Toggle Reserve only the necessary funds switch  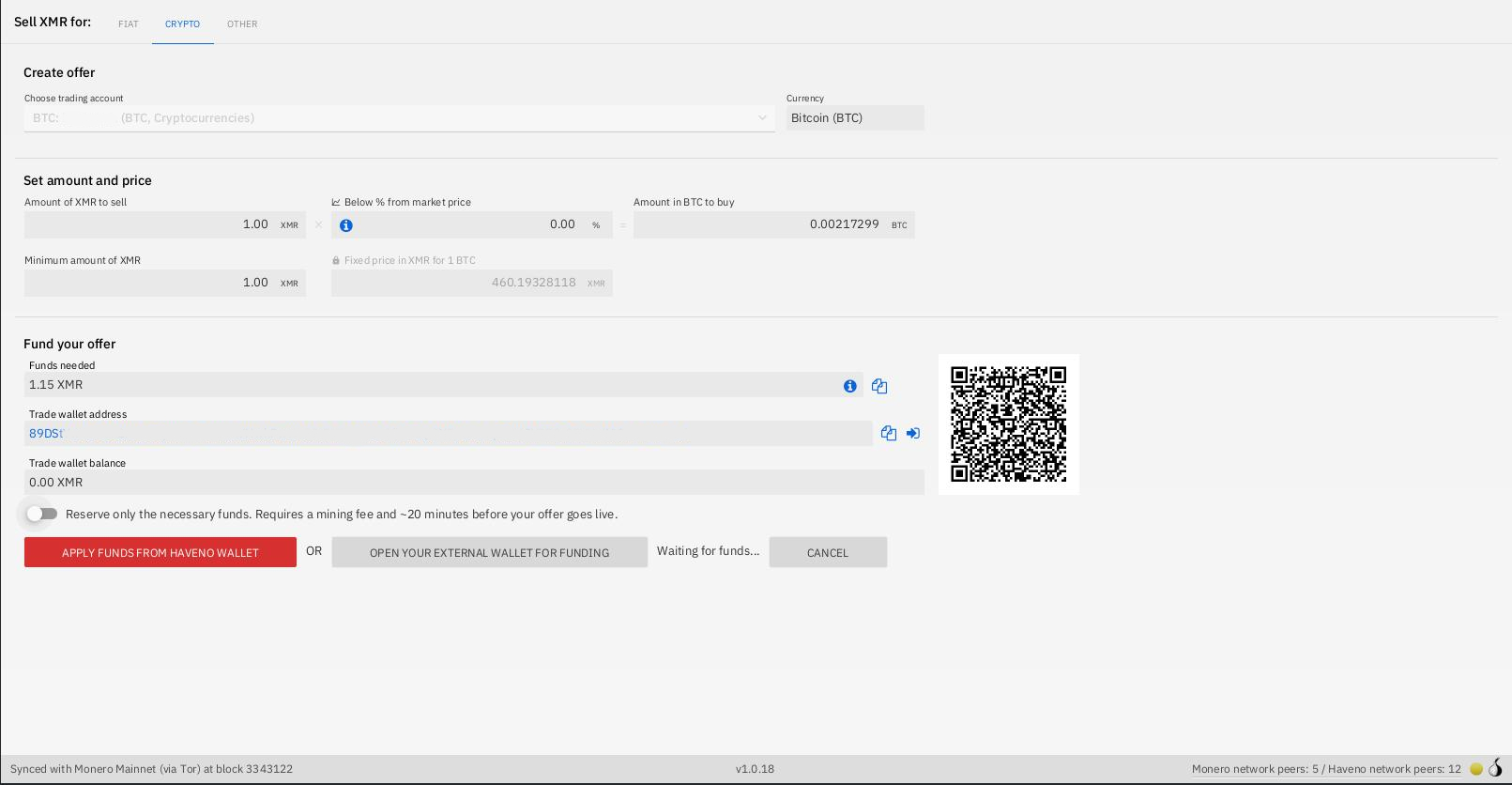(42, 514)
